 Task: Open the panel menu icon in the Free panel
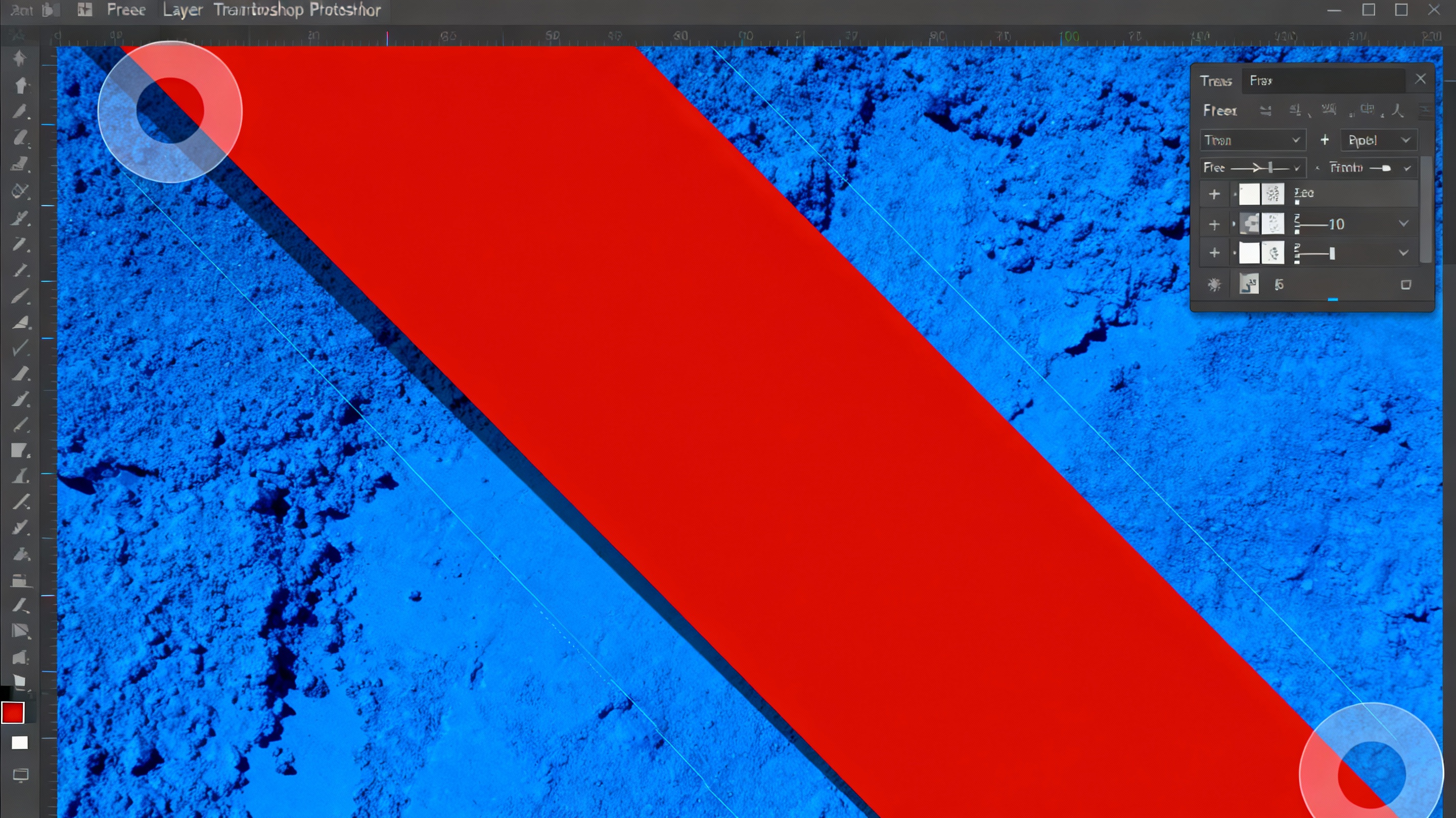coord(1424,111)
